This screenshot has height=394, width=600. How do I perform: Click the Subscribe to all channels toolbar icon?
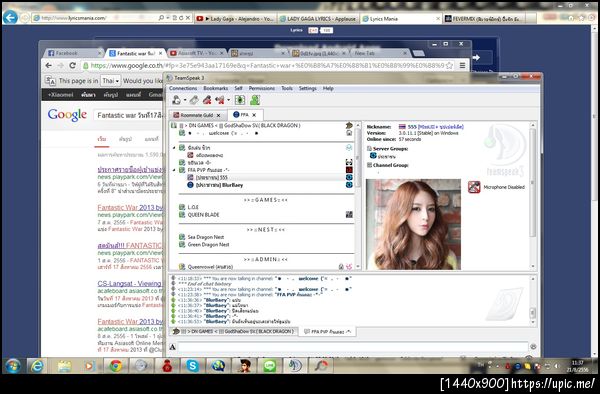[x=240, y=100]
